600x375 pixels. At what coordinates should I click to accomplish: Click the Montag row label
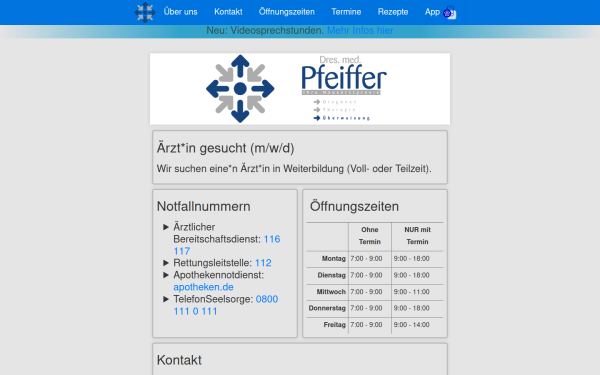[x=333, y=259]
